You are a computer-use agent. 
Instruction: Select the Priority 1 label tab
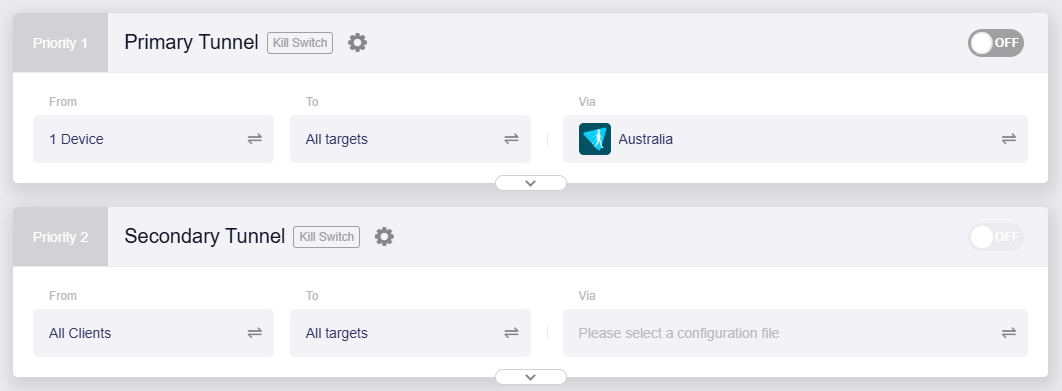coord(60,43)
